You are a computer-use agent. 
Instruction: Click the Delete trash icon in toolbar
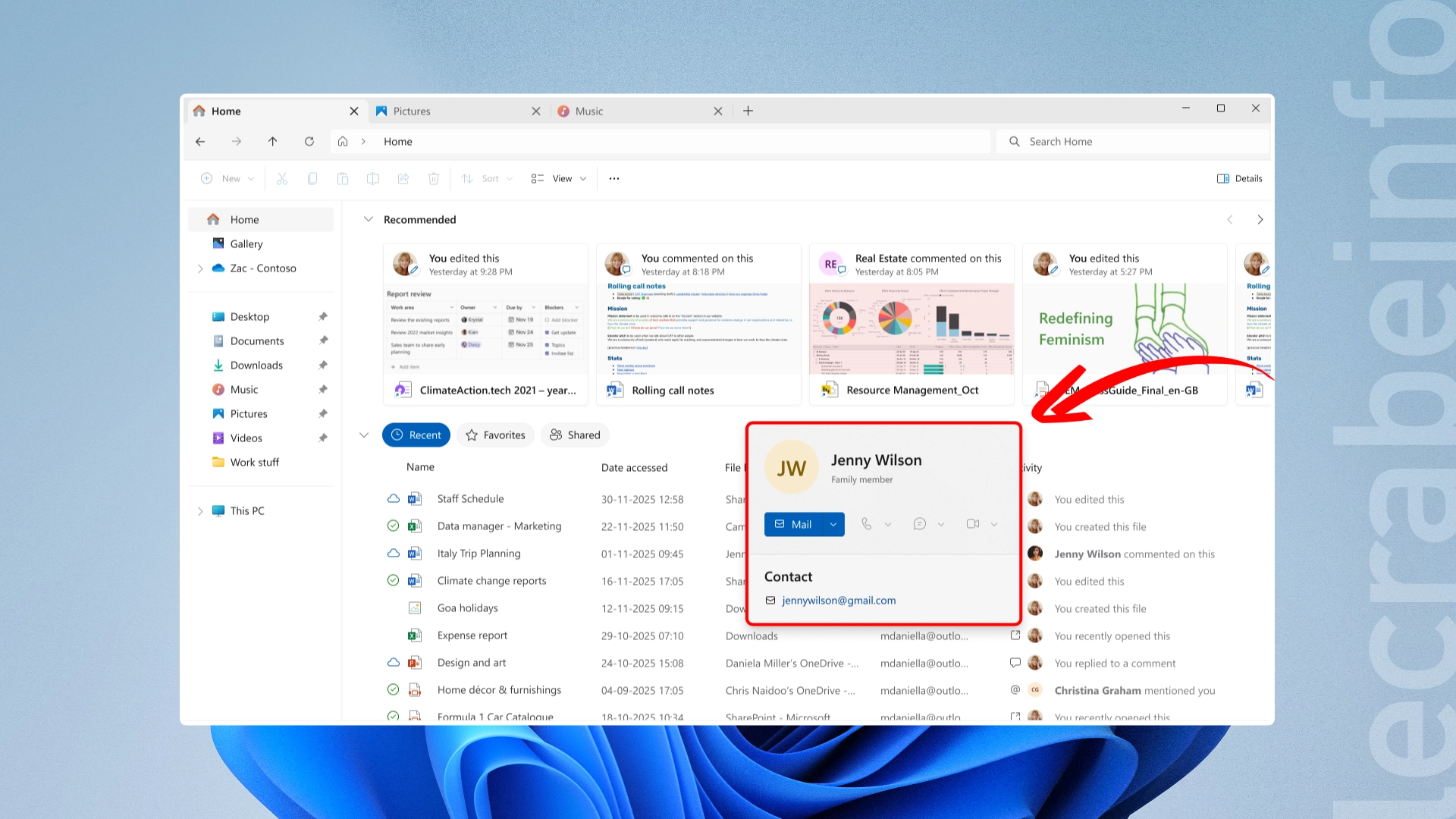pos(434,179)
